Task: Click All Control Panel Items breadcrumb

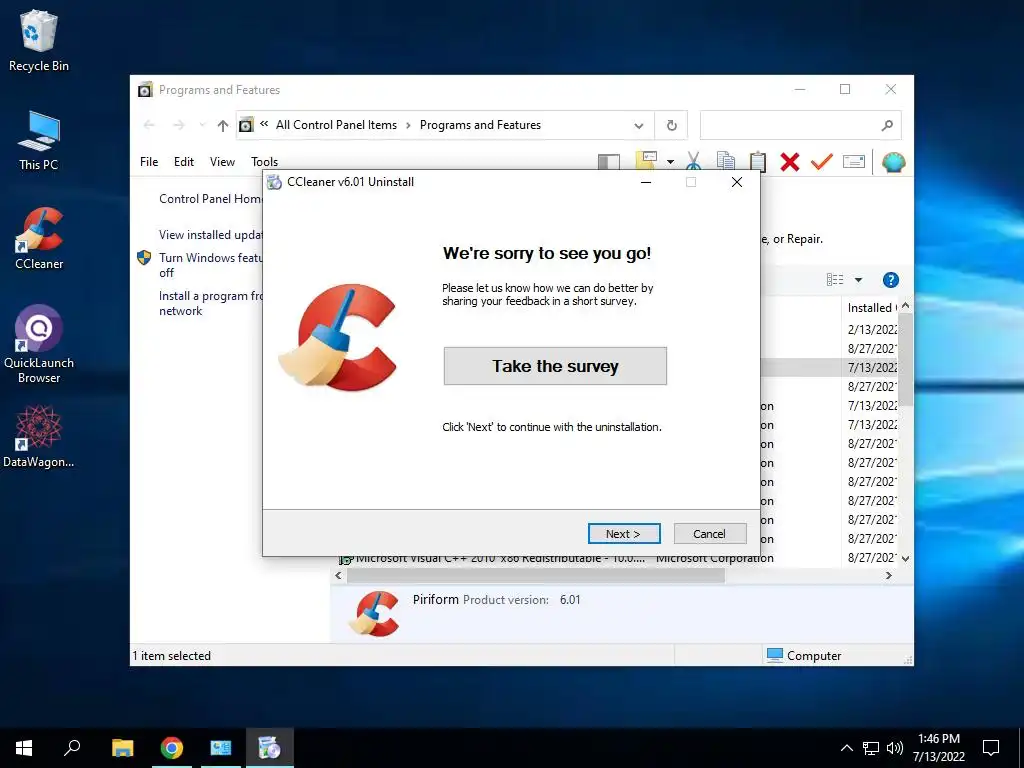Action: pyautogui.click(x=336, y=125)
